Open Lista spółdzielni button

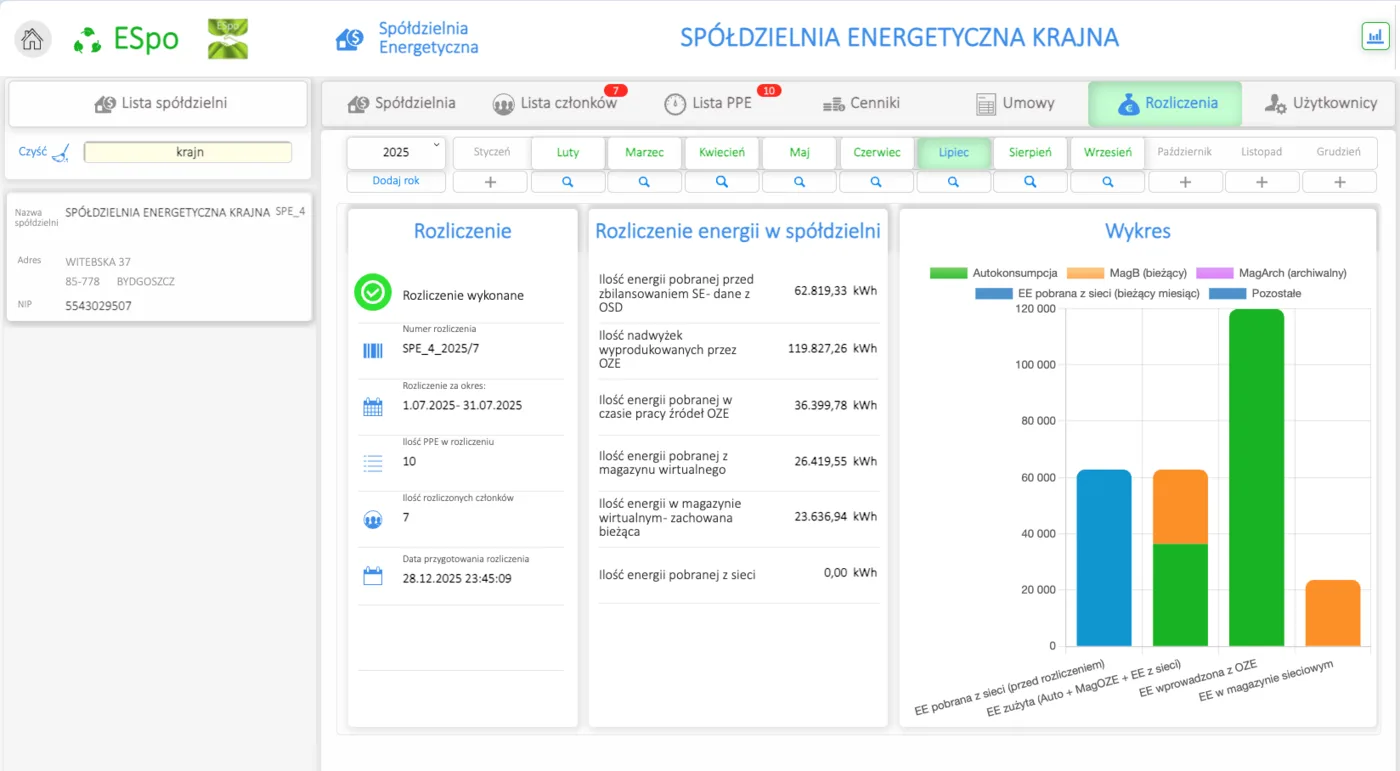coord(158,103)
